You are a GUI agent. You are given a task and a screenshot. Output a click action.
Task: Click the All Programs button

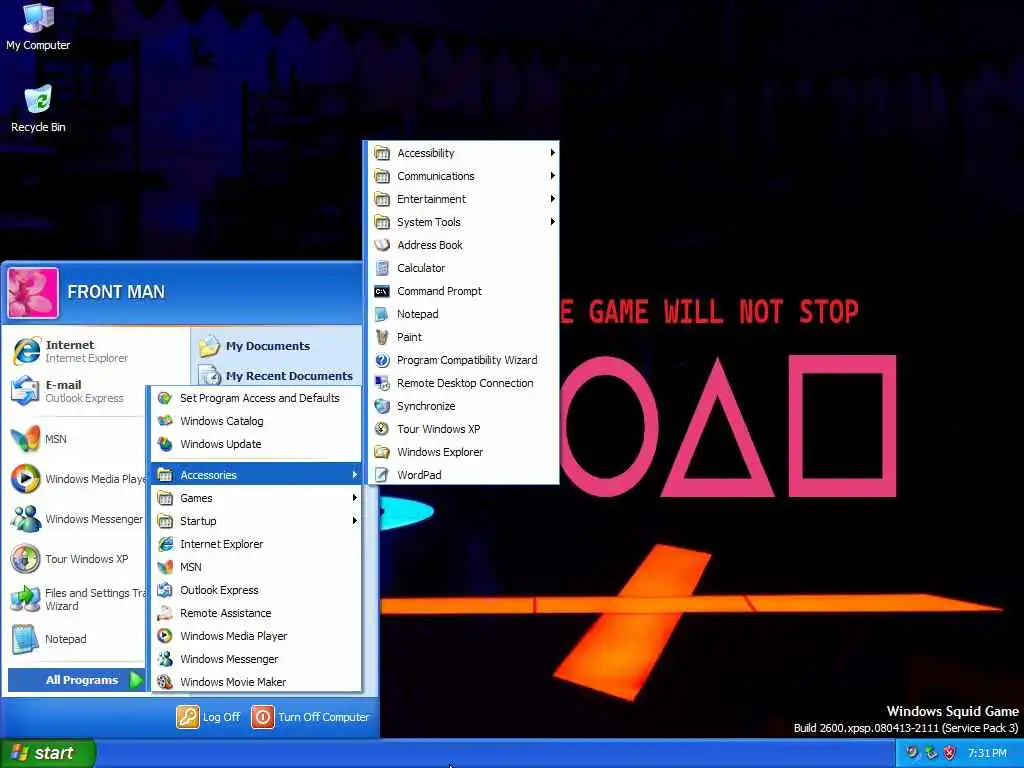[76, 680]
